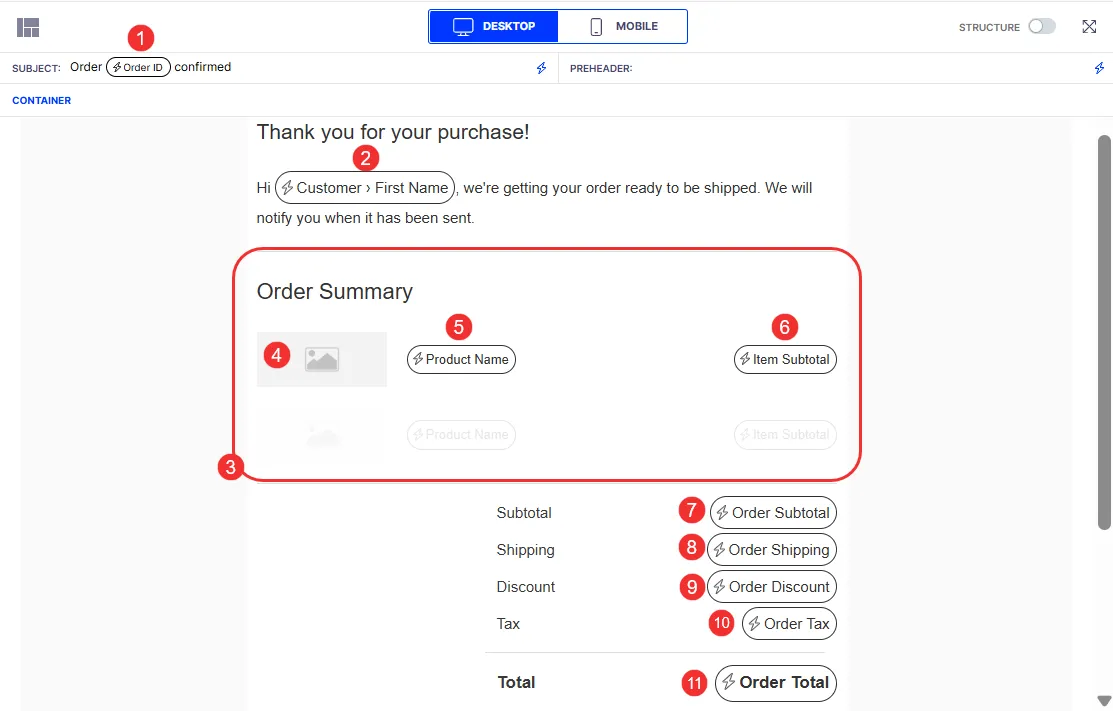Select the Product Name dynamic tag

(x=461, y=360)
